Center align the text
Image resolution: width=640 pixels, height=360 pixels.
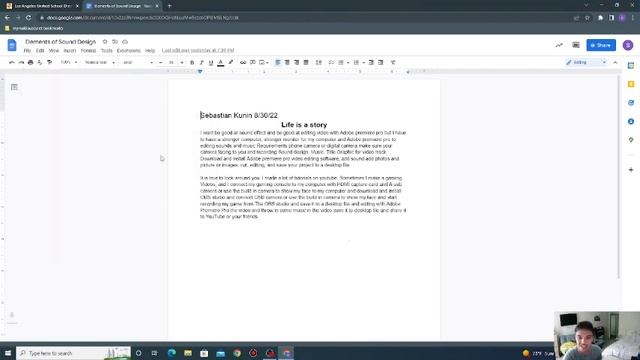[287, 62]
